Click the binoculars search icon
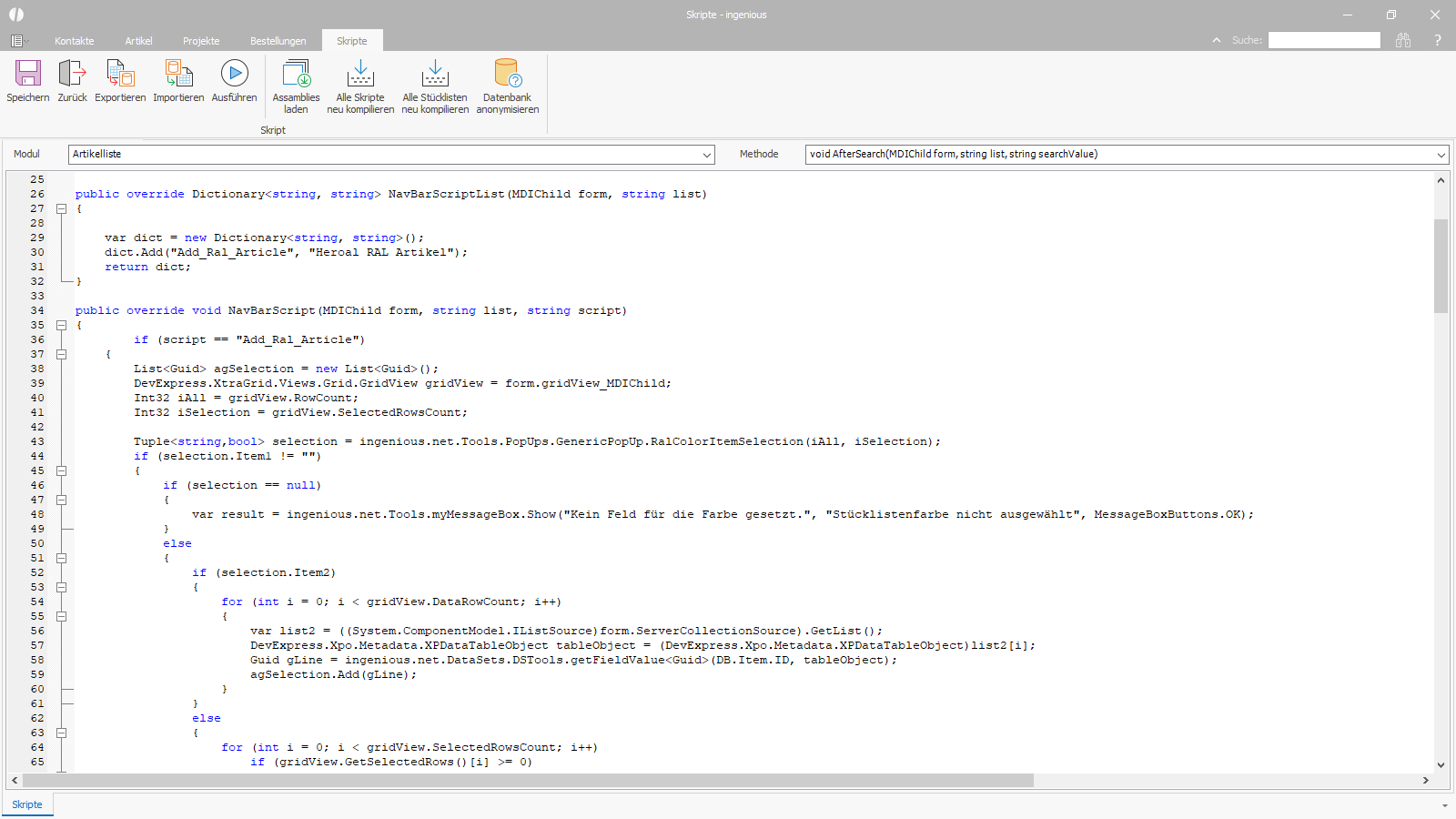1456x819 pixels. coord(1403,40)
